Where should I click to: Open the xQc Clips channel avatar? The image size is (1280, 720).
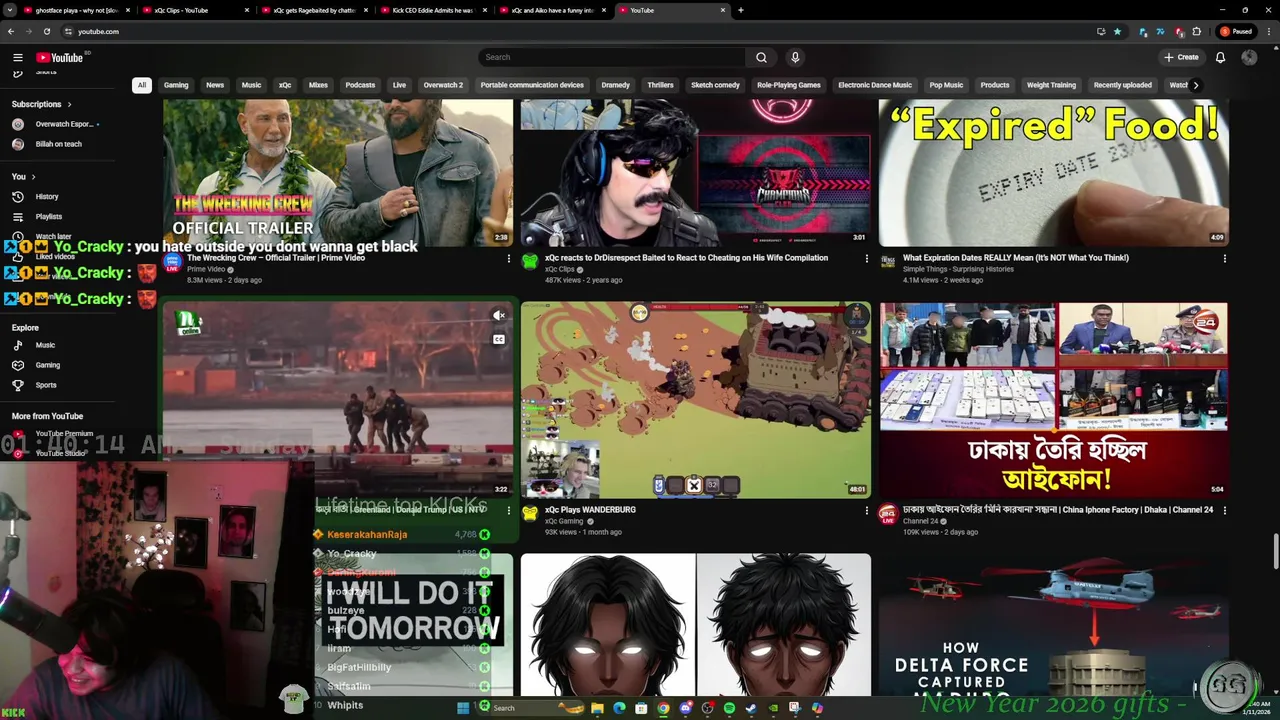pos(530,262)
